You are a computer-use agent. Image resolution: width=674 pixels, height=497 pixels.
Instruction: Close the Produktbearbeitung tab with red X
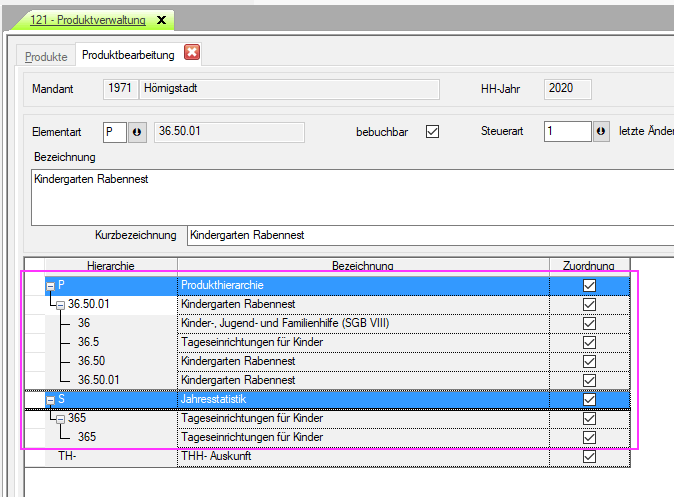[192, 53]
